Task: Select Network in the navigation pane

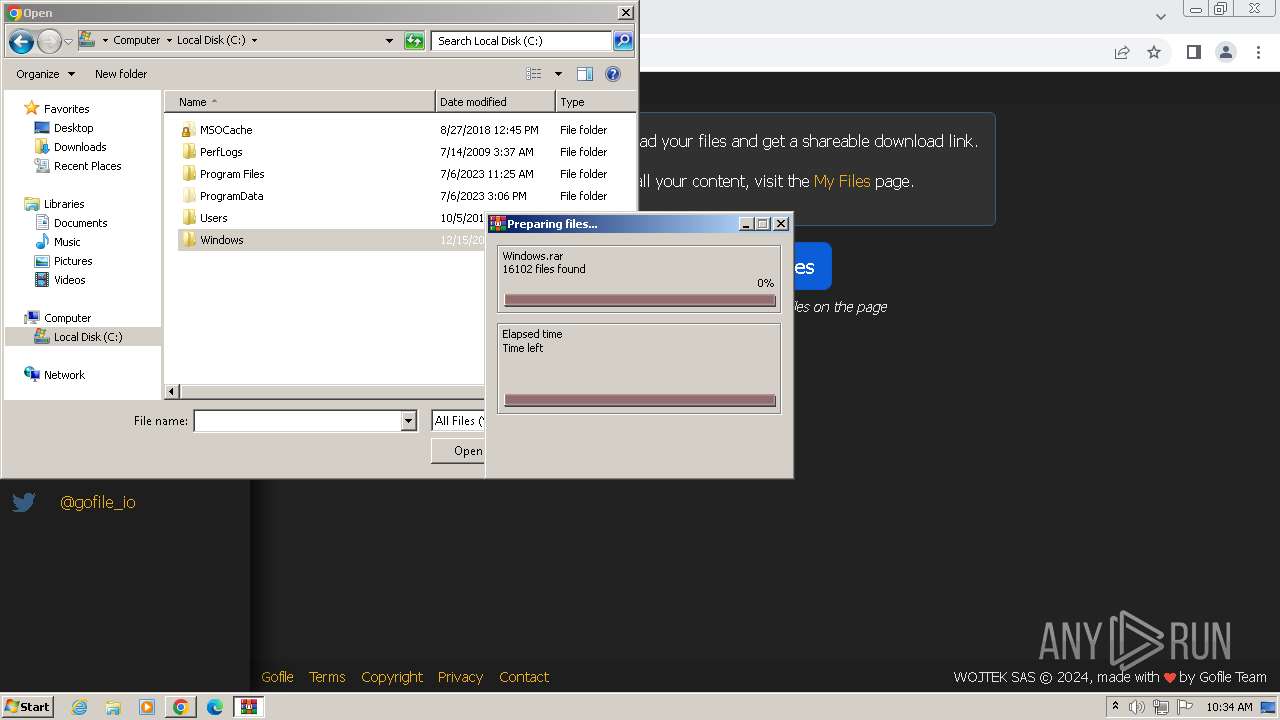Action: [x=64, y=375]
